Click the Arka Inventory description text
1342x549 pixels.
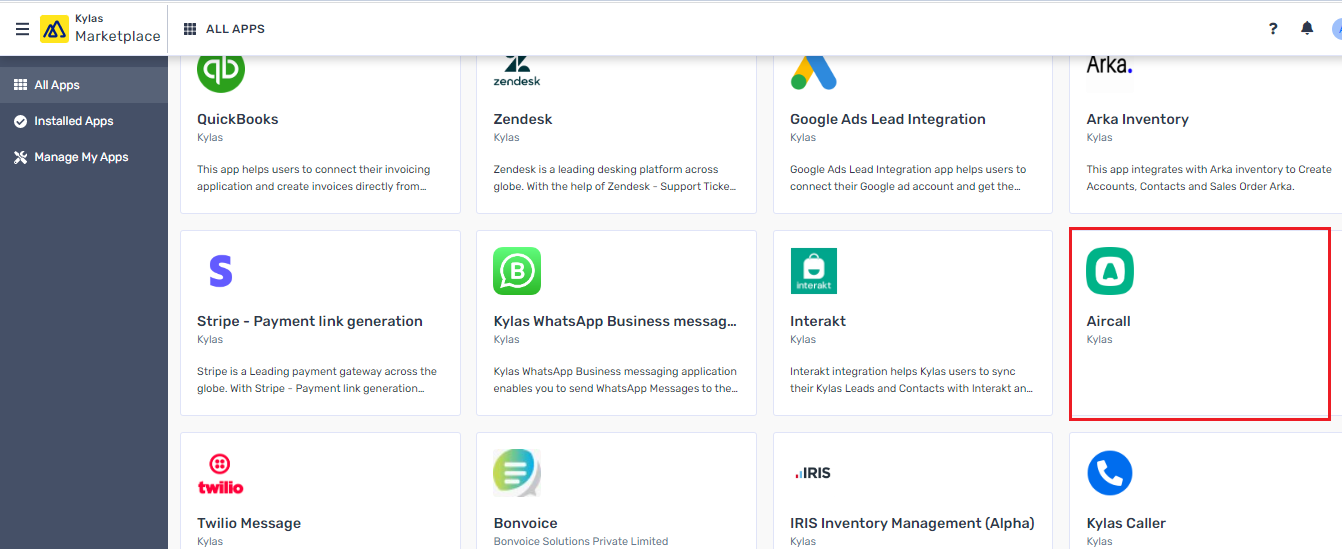[x=1209, y=178]
